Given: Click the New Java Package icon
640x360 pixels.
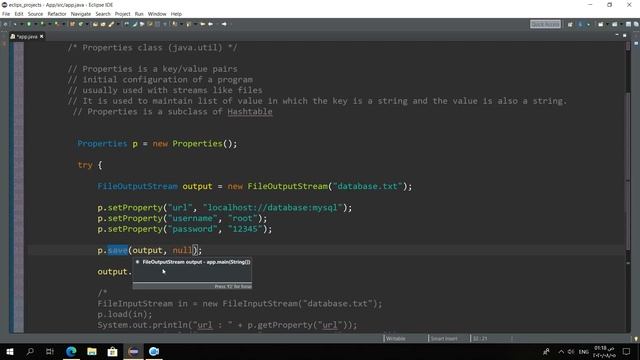Looking at the screenshot, I should click(72, 24).
